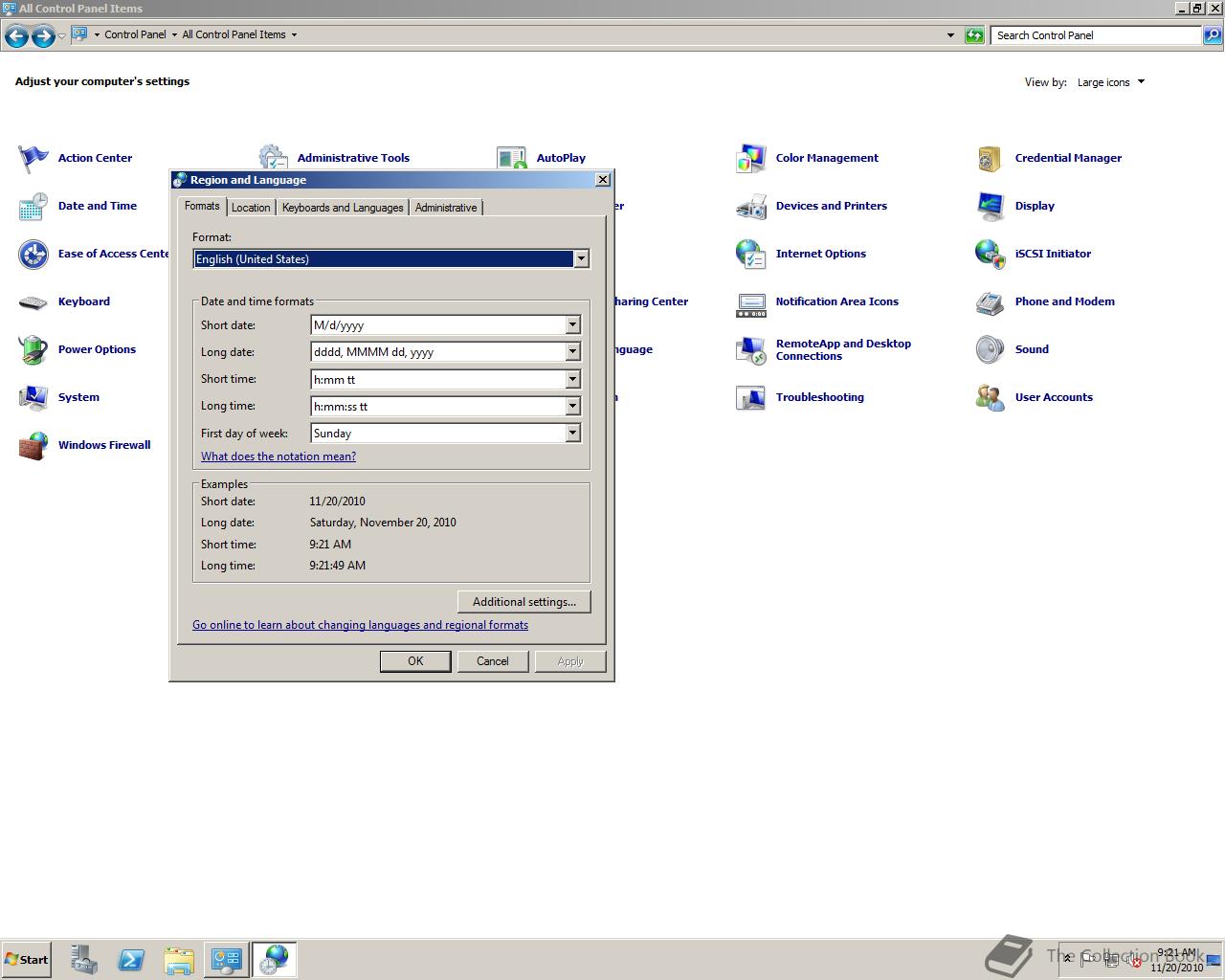Click the Search Control Panel field
Screen dimensions: 1225x980
(x=1096, y=35)
